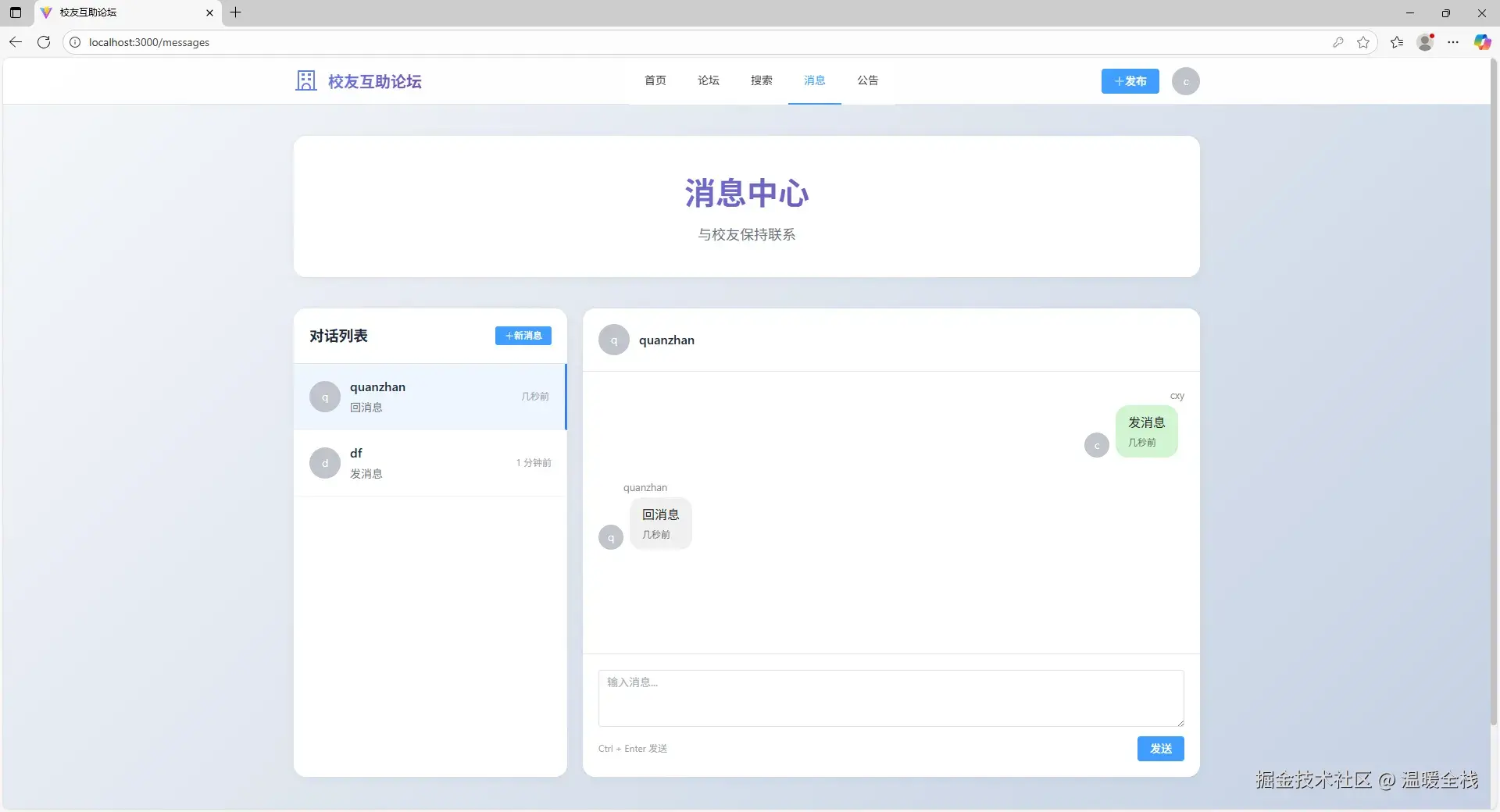This screenshot has width=1500, height=812.
Task: Click the '1 分钟前' timestamp for df
Action: point(534,463)
